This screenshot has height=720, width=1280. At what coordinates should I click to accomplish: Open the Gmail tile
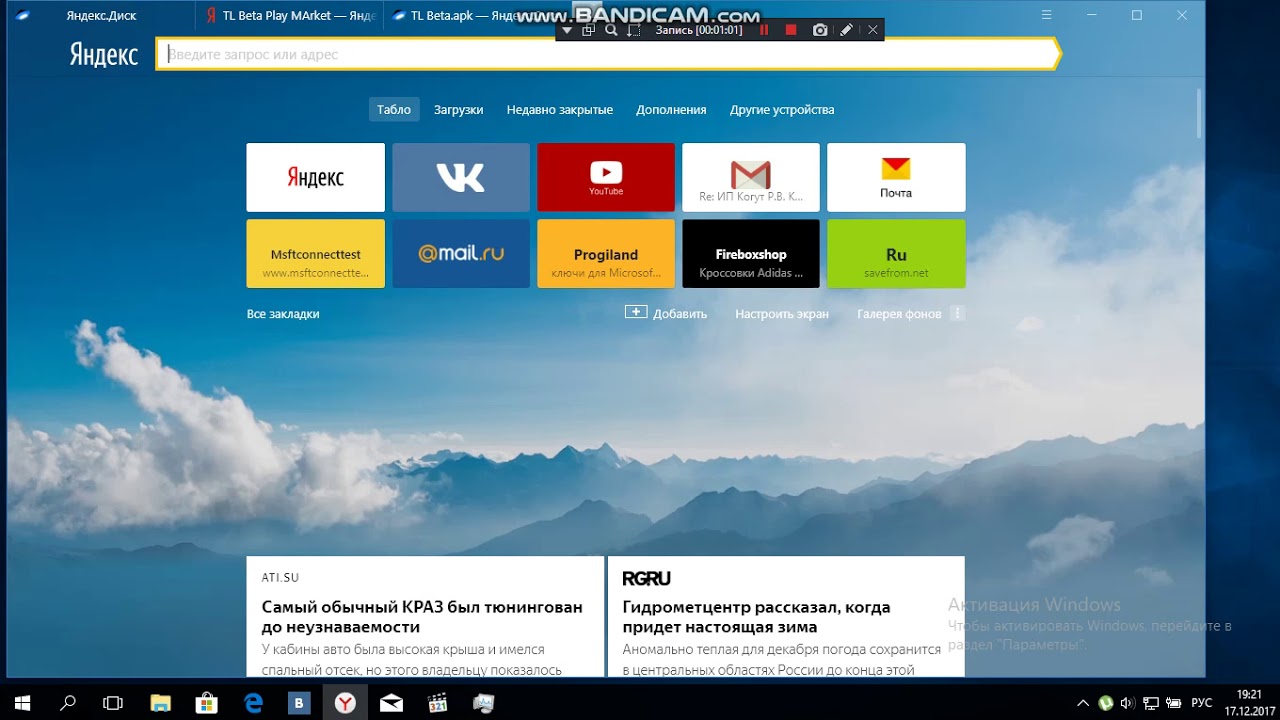751,177
